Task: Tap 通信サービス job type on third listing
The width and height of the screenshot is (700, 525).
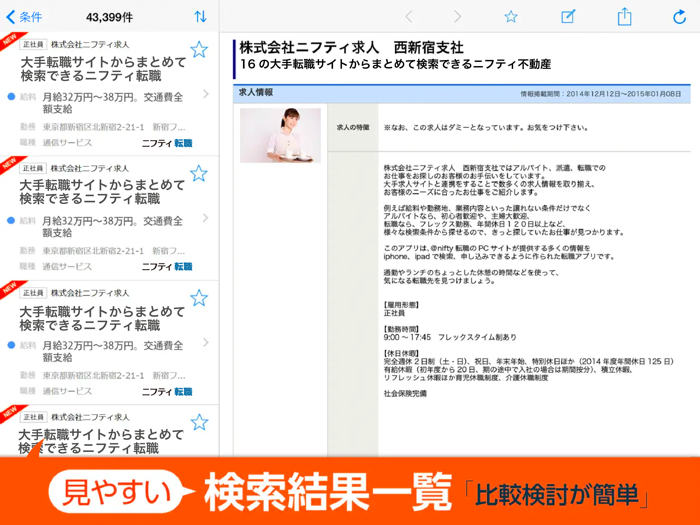Action: (67, 392)
